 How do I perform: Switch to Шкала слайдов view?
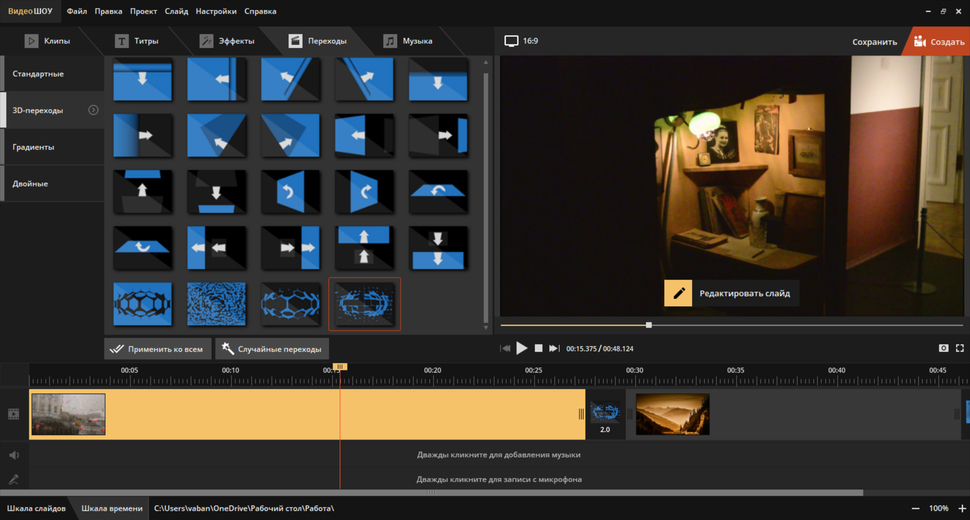click(x=36, y=508)
